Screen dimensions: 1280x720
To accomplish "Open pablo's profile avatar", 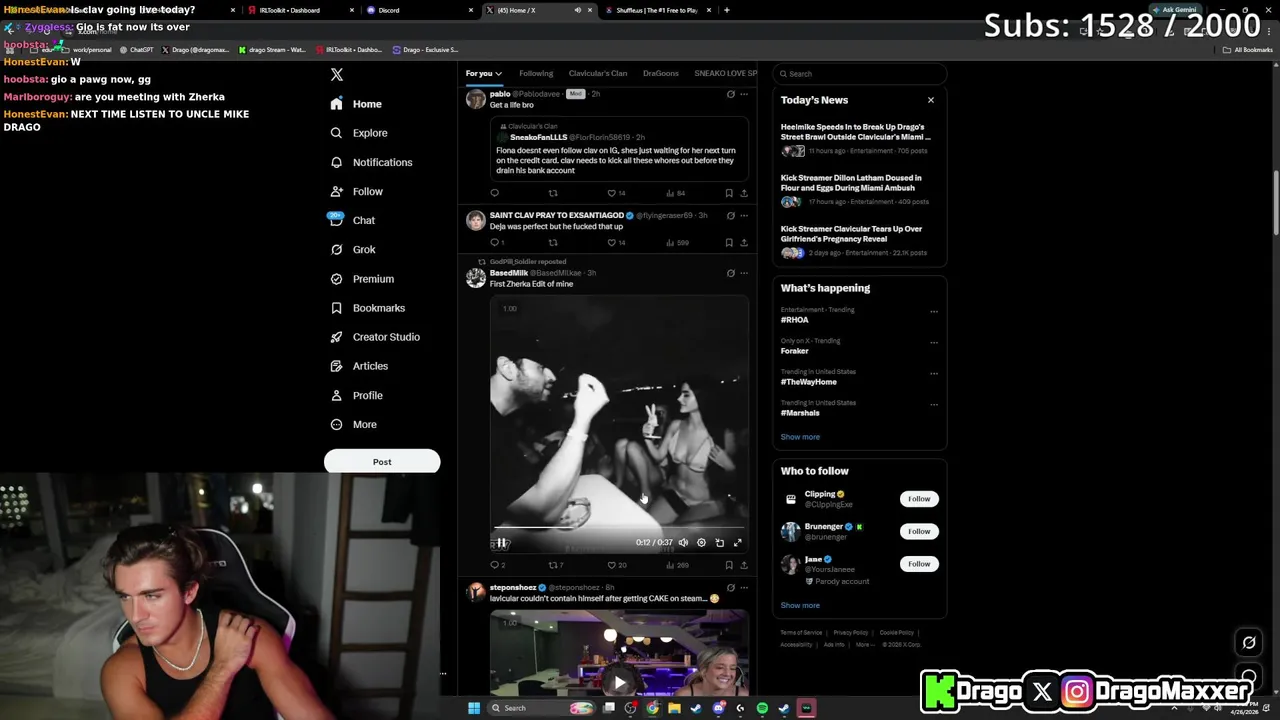I will [x=476, y=99].
